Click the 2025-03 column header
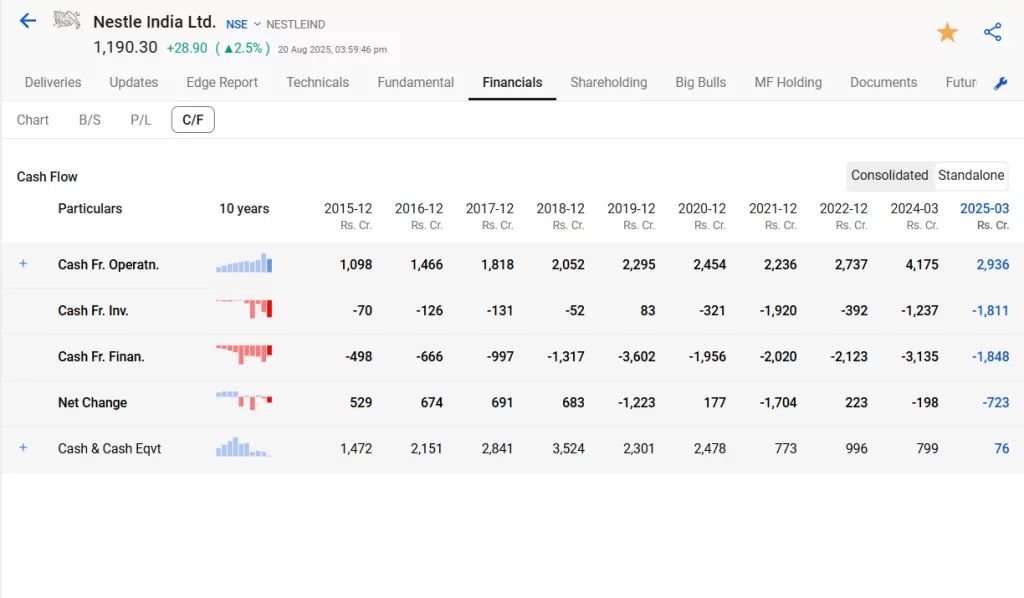 pyautogui.click(x=984, y=208)
